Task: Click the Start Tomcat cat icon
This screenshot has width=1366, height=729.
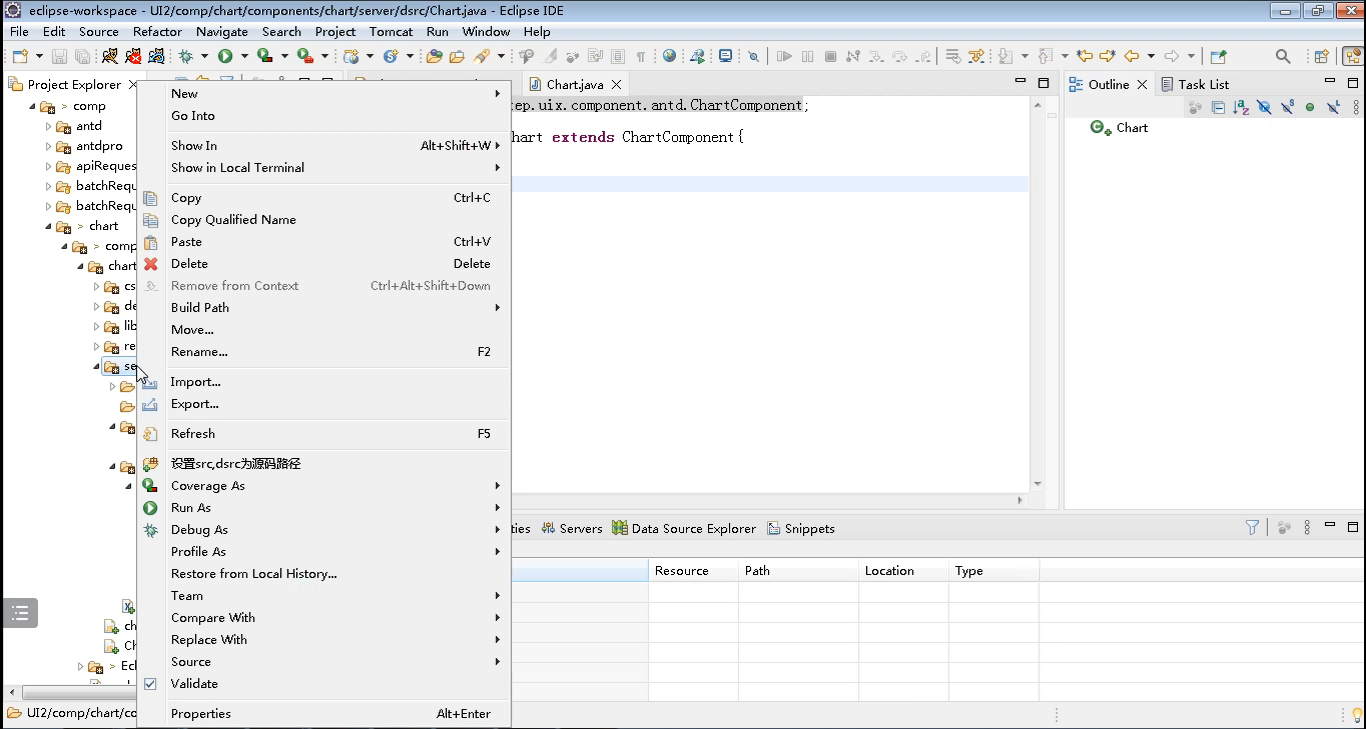Action: (x=110, y=57)
